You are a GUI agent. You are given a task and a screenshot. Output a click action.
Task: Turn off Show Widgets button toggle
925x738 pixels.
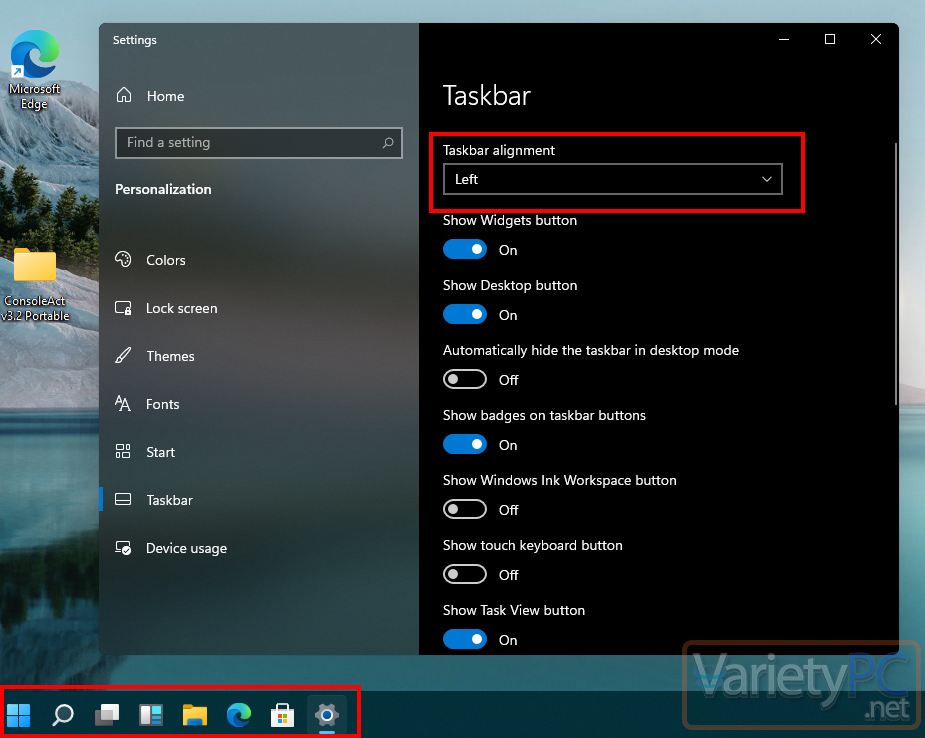pyautogui.click(x=465, y=250)
